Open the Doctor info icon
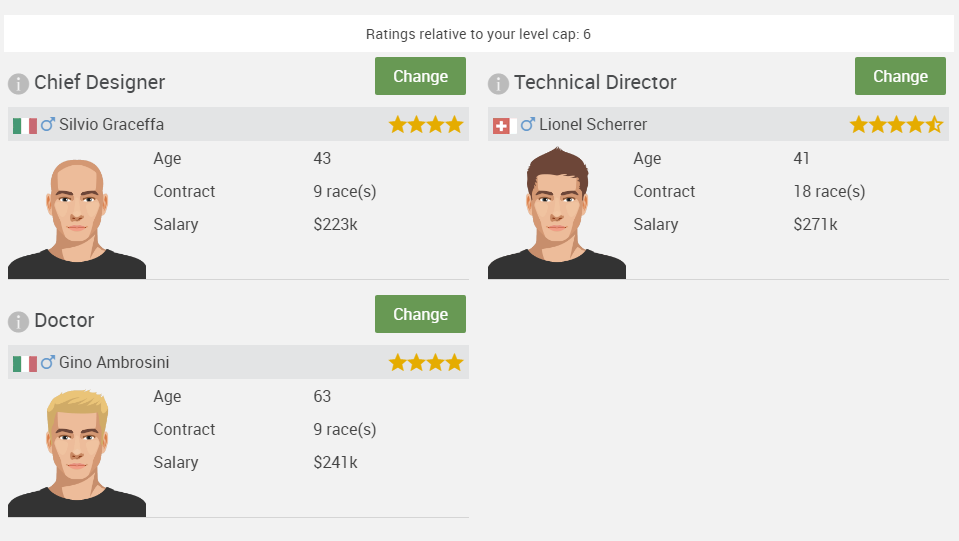This screenshot has height=541, width=959. 18,322
